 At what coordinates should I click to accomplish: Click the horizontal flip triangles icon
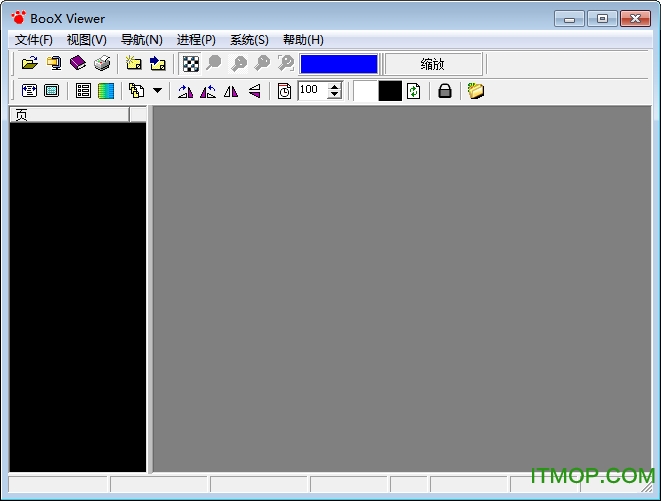(x=231, y=91)
